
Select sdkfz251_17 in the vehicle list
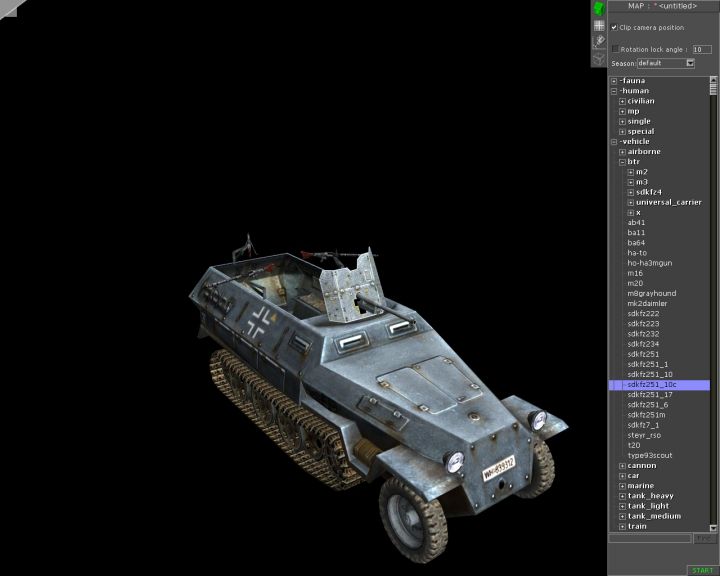[650, 395]
